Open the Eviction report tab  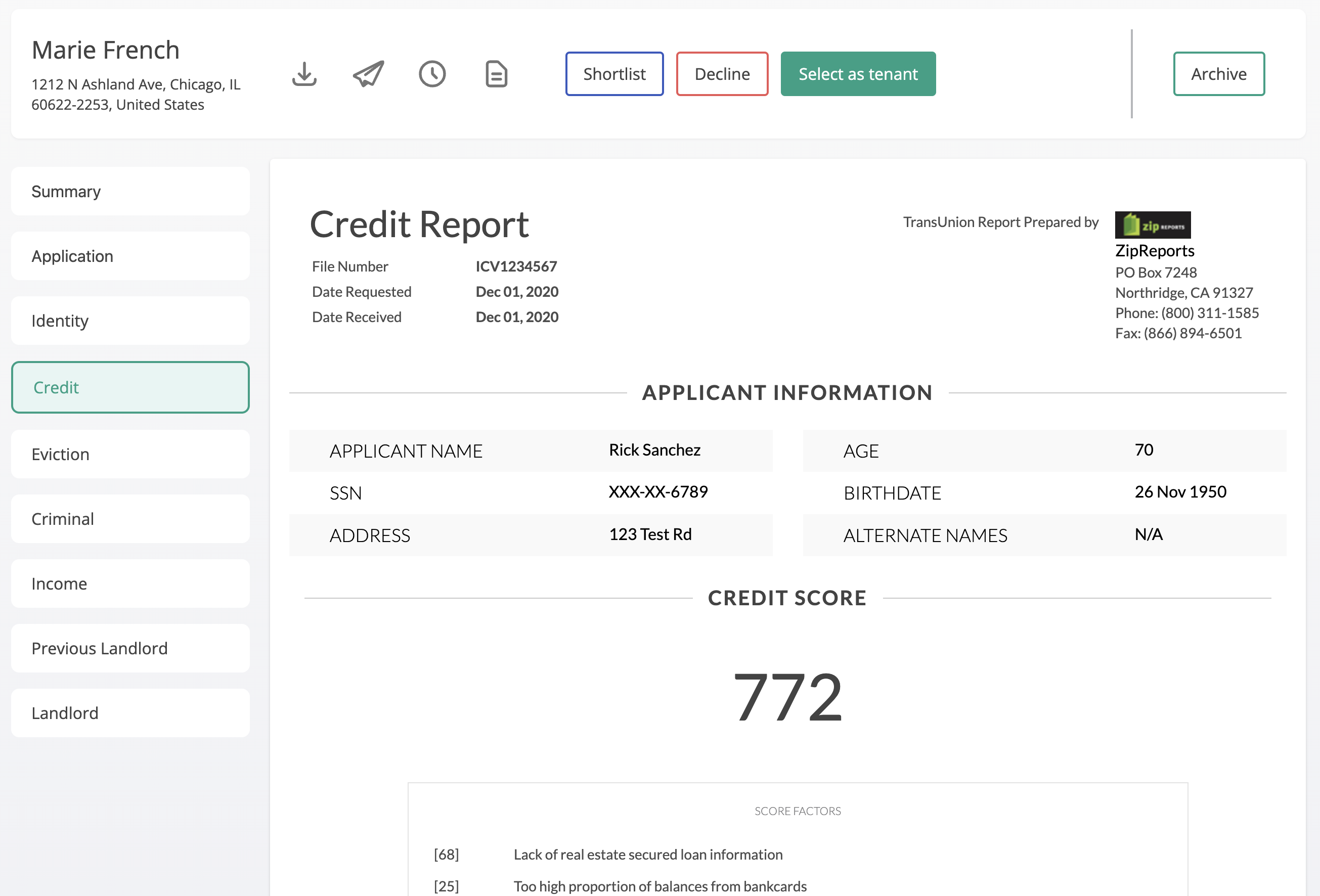click(130, 454)
